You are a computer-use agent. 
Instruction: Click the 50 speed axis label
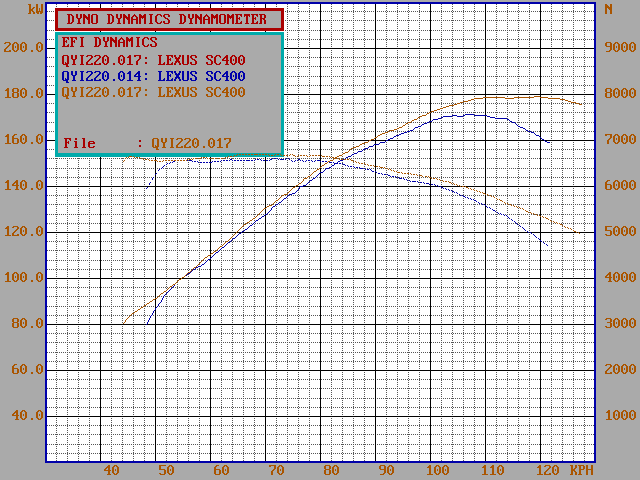pos(166,470)
